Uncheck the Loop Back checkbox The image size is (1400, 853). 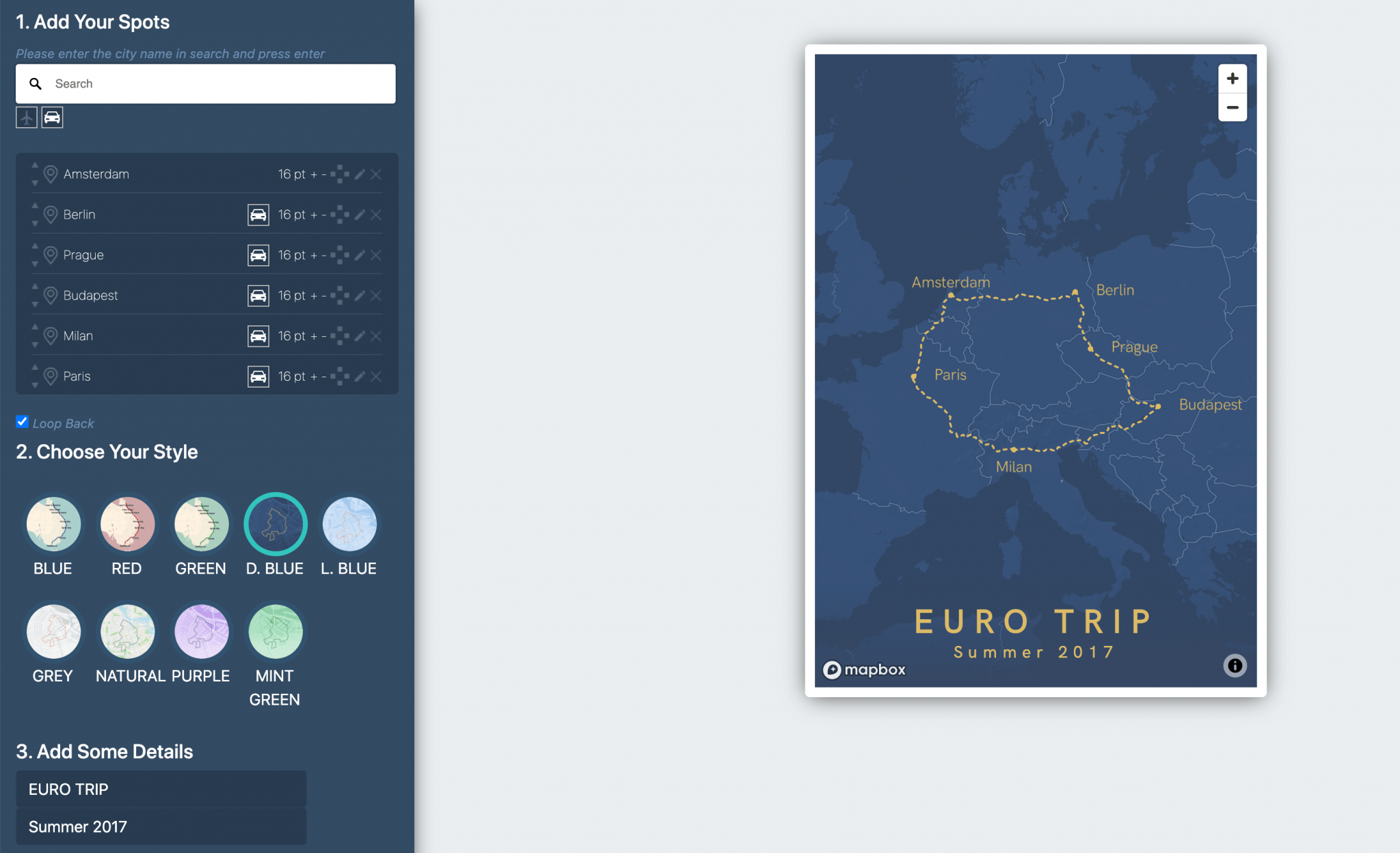(23, 422)
